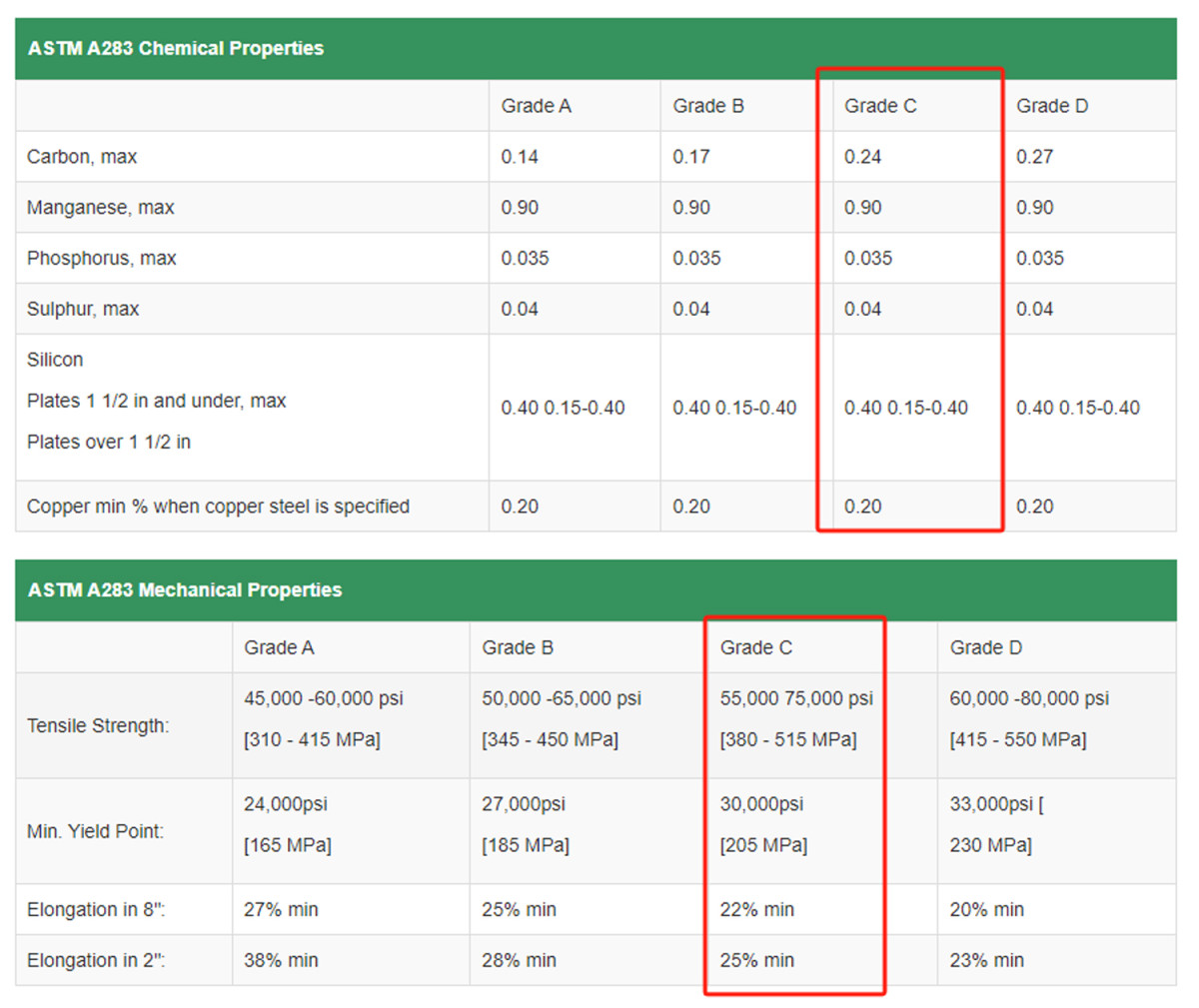Screen dimensions: 1199x1008
Task: Select the Grade C yield value 30,000psi
Action: coord(761,804)
